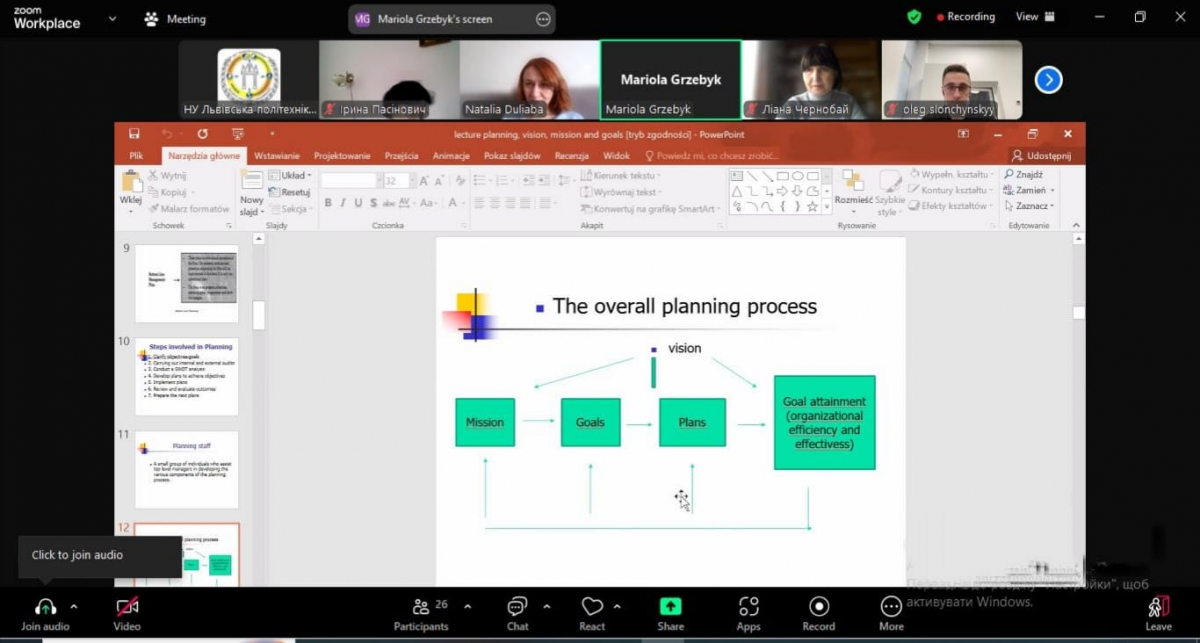
Task: Open the Zoom Workplace dropdown arrow
Action: click(111, 18)
